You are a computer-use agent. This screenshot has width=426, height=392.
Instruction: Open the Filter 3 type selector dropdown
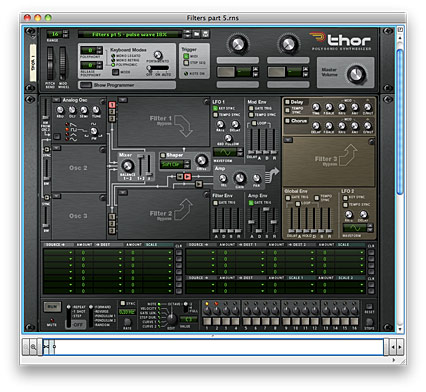click(x=288, y=139)
